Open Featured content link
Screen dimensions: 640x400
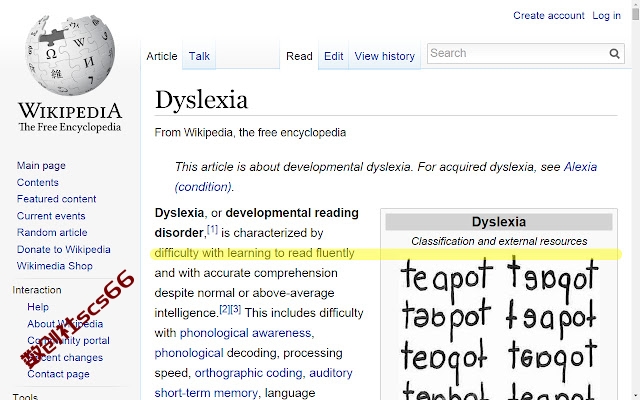(x=56, y=199)
